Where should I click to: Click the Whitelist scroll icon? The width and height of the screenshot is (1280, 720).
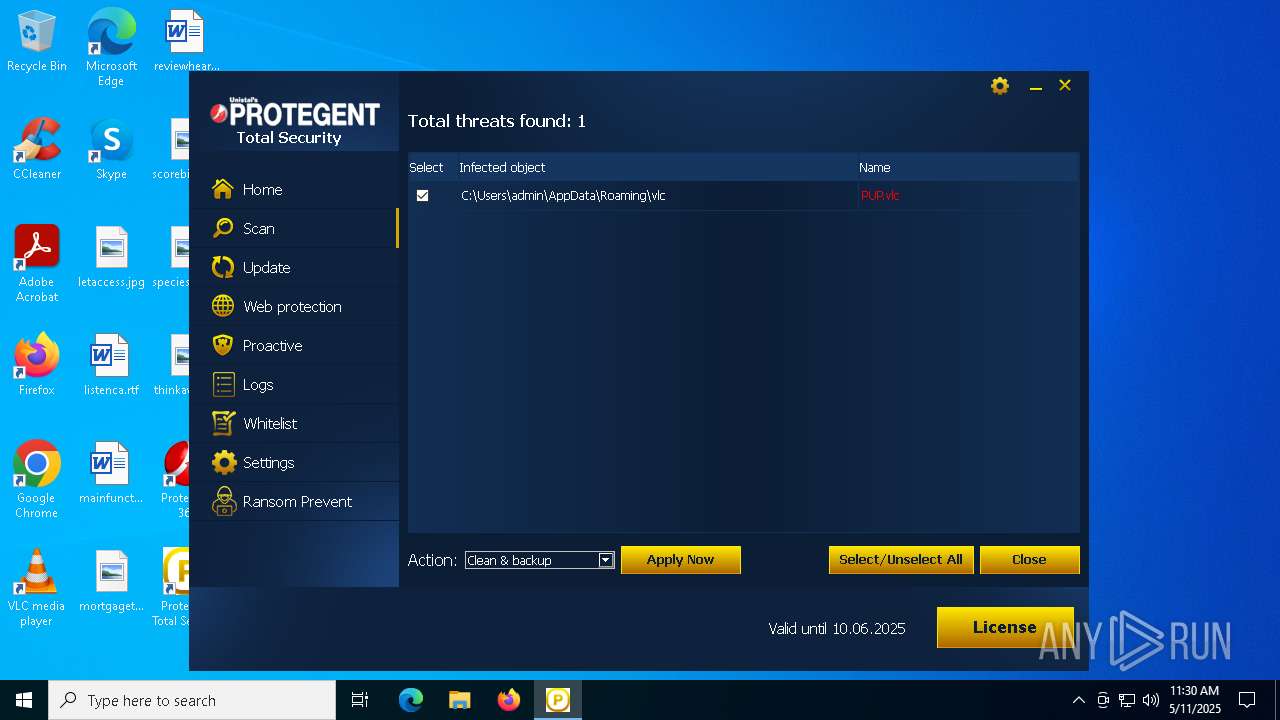(x=223, y=423)
